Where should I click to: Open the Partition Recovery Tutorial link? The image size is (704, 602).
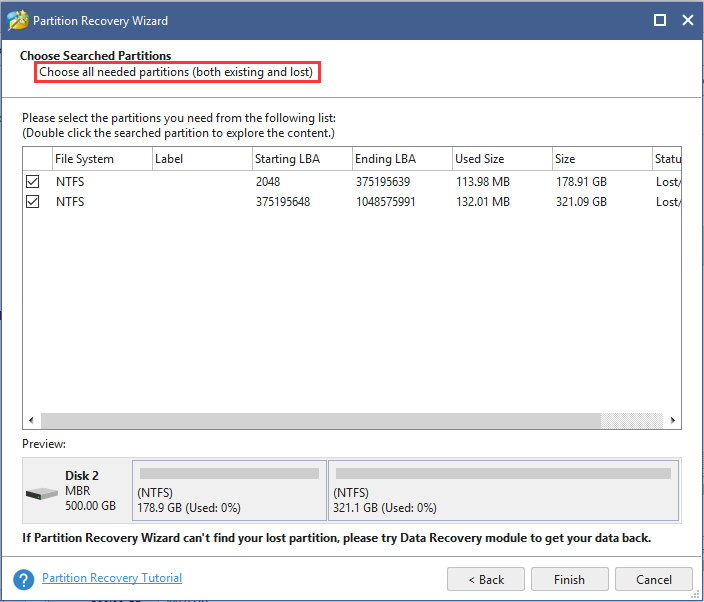pyautogui.click(x=112, y=578)
